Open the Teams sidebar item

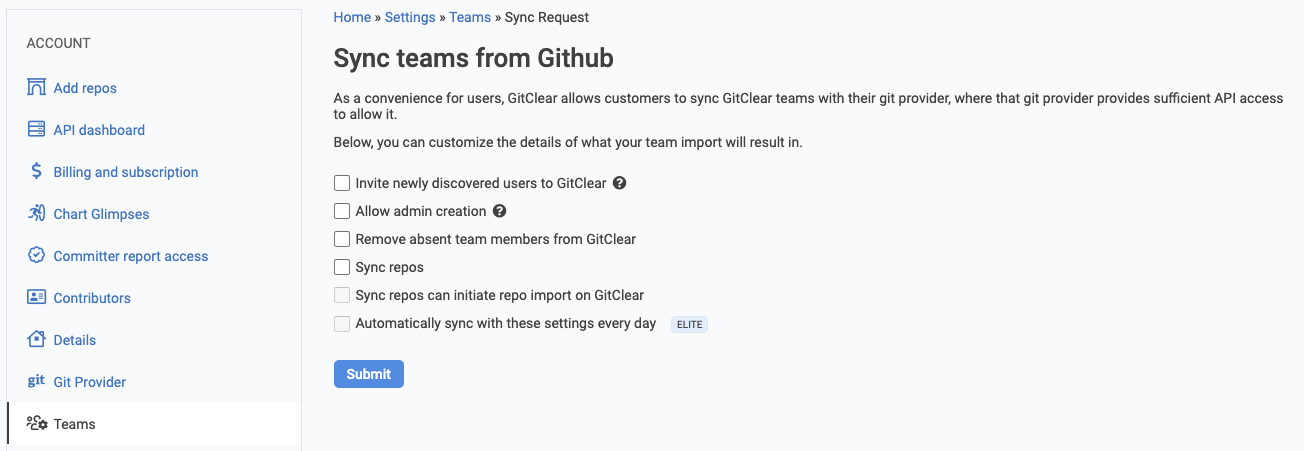[x=74, y=424]
